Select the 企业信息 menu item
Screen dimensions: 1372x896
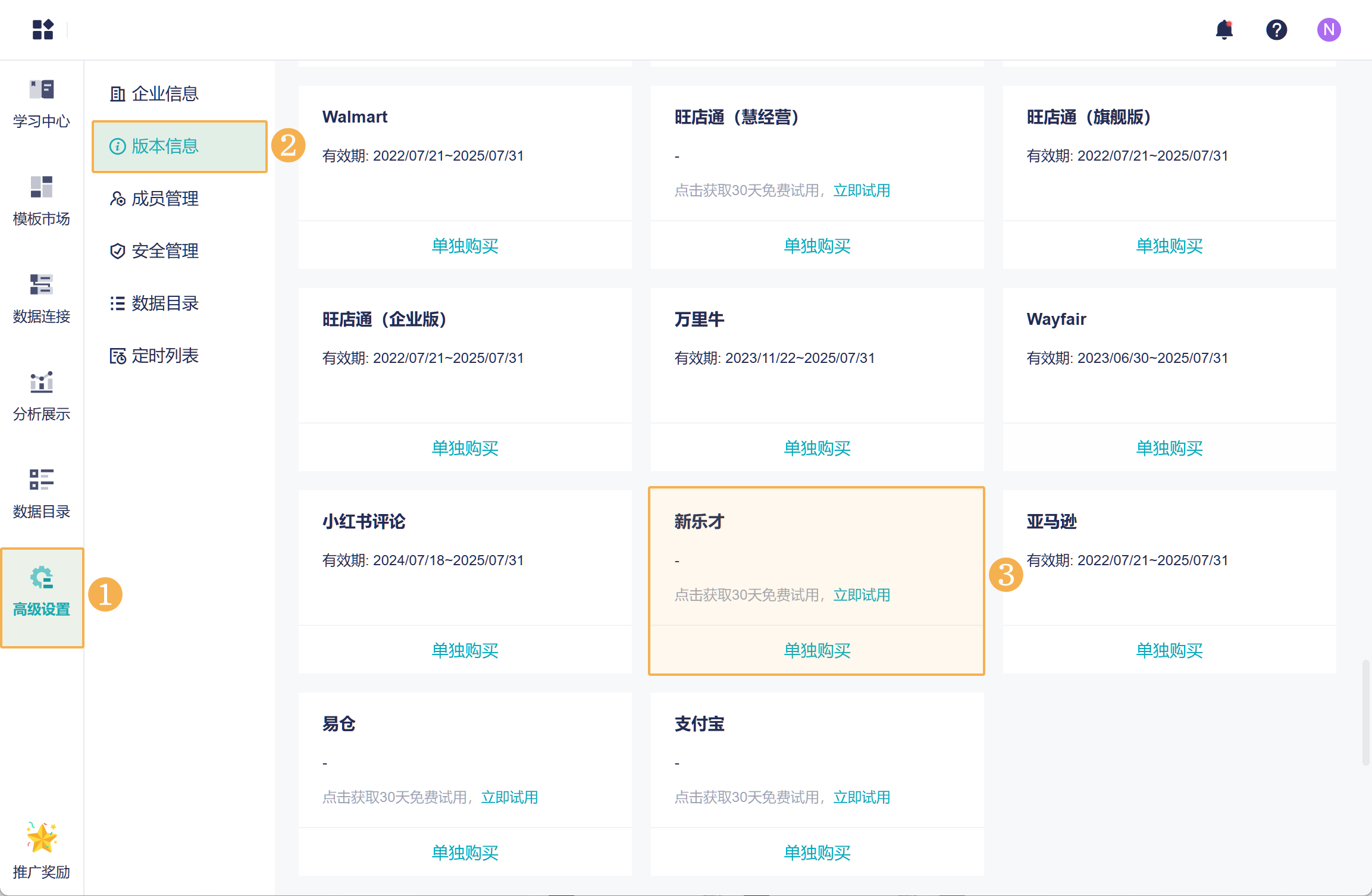(155, 93)
